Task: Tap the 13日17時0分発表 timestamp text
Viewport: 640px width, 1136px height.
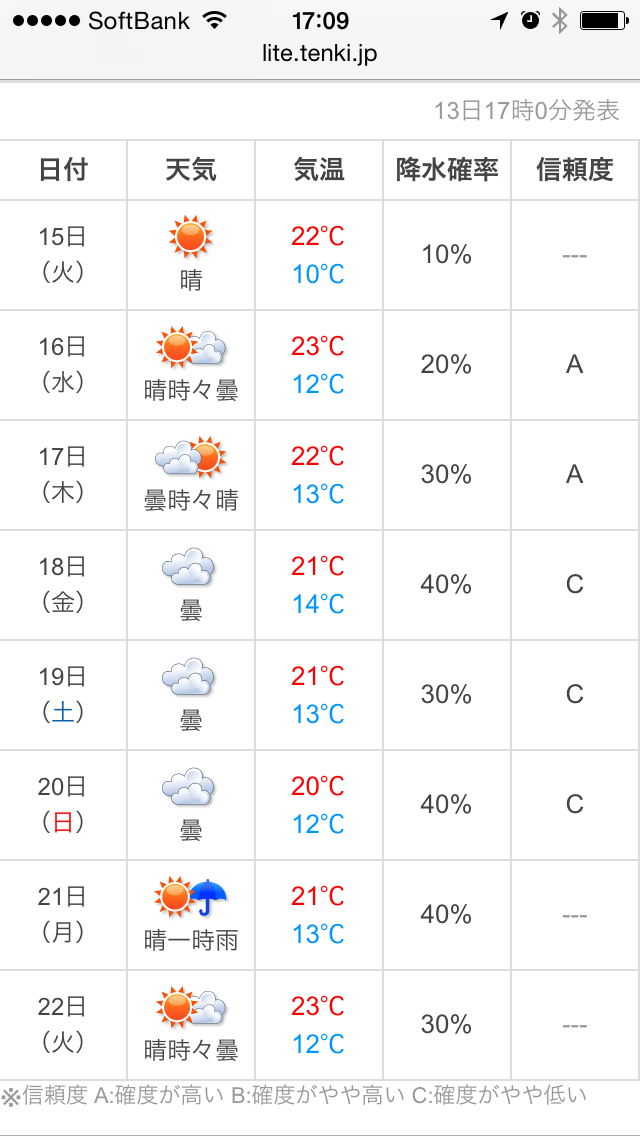Action: pos(527,111)
